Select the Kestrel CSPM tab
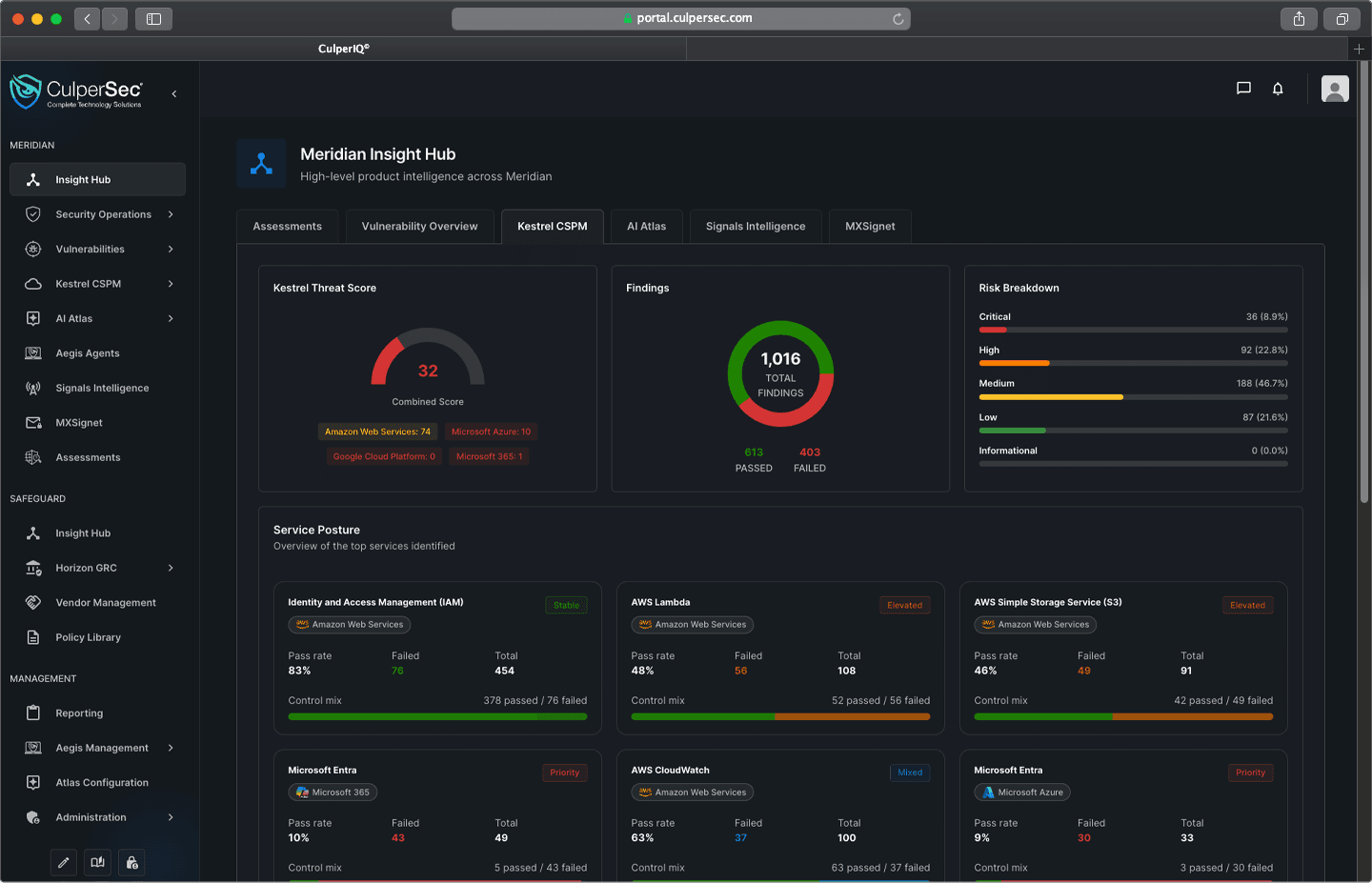 point(552,227)
